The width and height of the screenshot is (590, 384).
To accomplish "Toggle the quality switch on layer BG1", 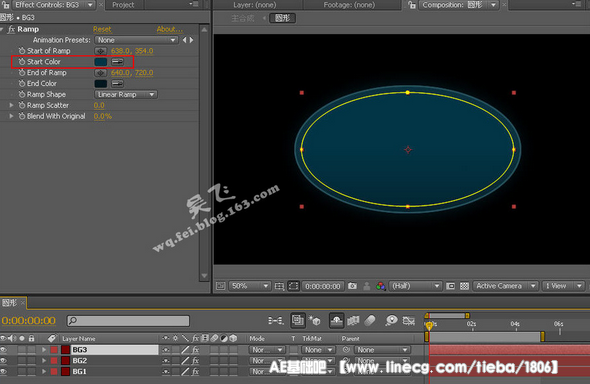I will tap(185, 372).
